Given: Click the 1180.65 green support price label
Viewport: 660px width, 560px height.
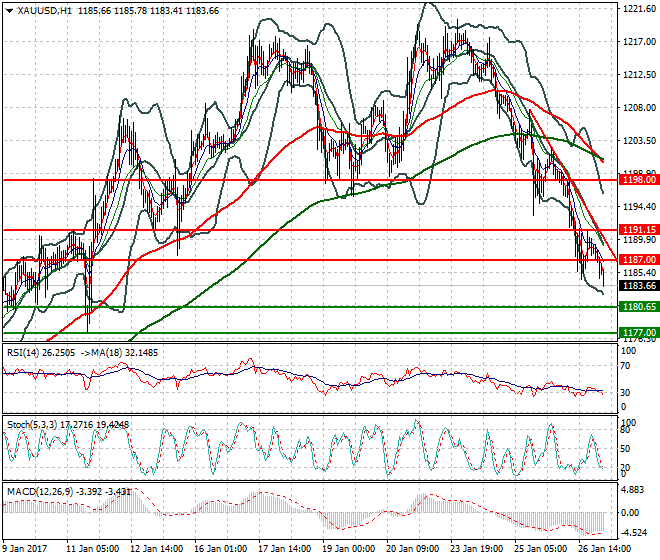Looking at the screenshot, I should (639, 307).
